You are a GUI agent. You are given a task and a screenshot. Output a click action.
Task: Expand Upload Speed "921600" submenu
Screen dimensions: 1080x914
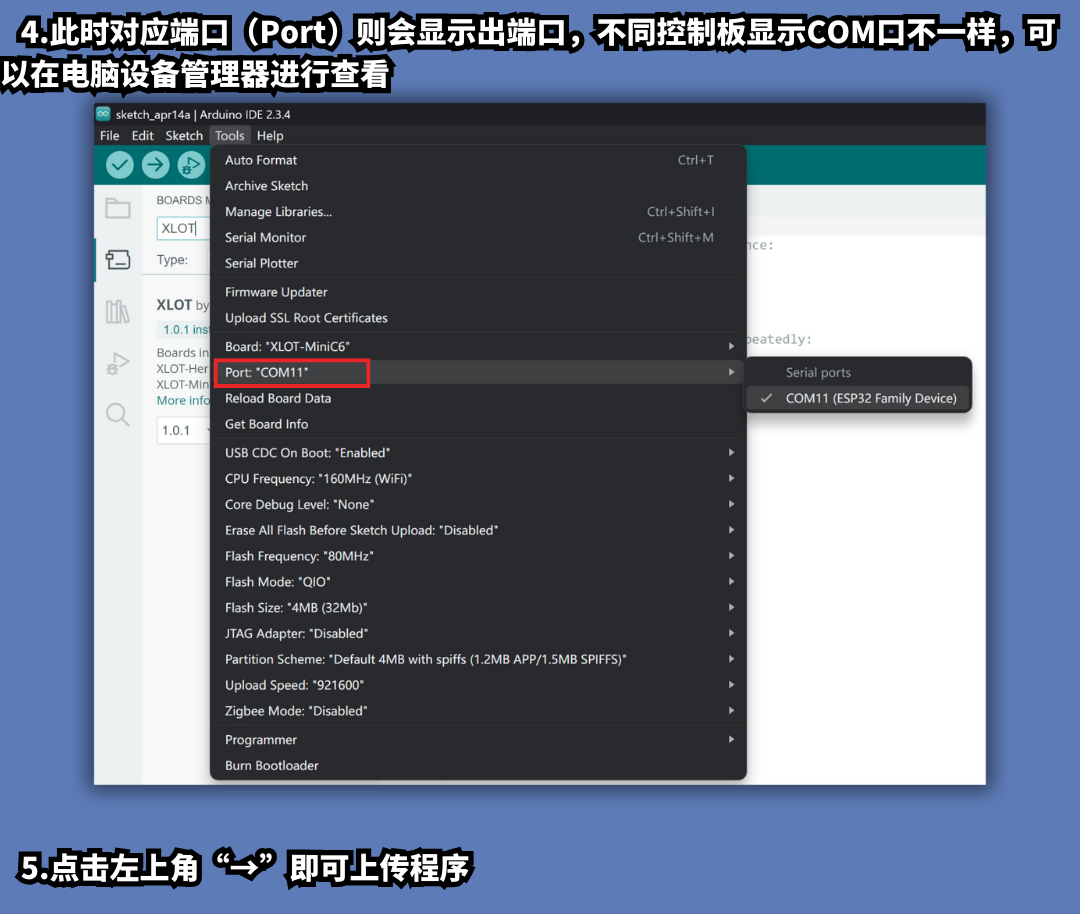pos(478,685)
